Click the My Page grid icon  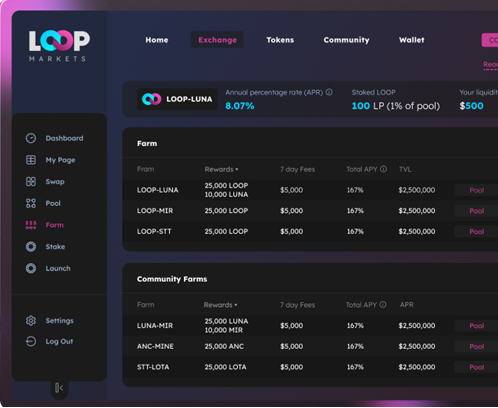(31, 160)
